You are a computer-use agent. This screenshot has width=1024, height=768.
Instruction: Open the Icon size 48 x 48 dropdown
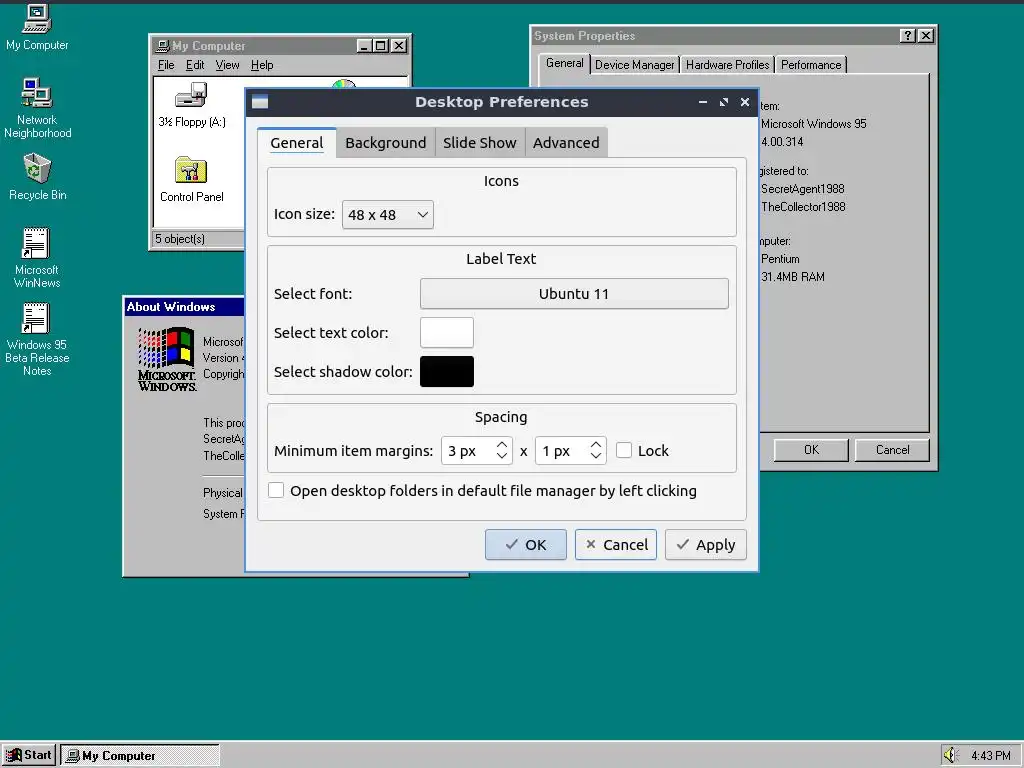(x=387, y=215)
